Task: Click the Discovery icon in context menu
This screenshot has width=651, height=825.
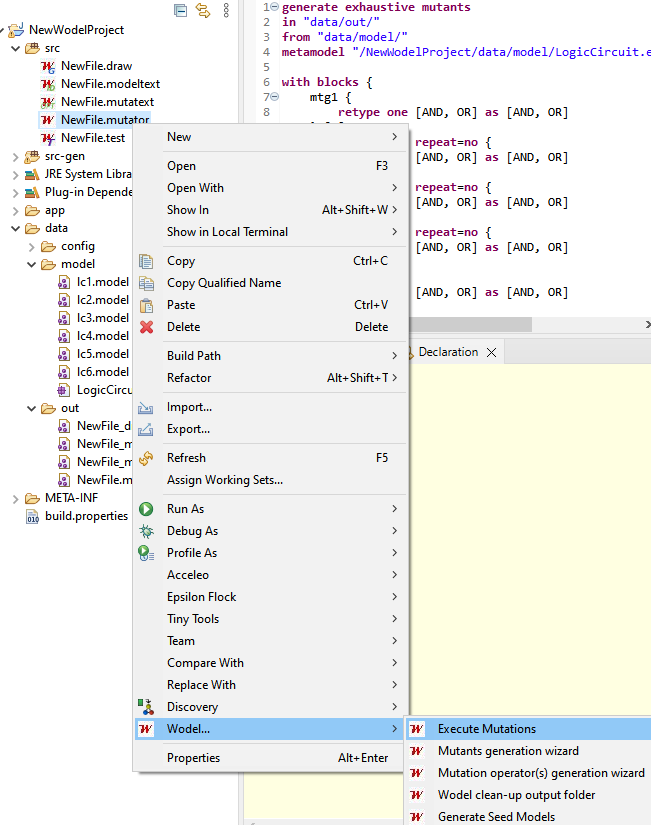Action: point(146,707)
